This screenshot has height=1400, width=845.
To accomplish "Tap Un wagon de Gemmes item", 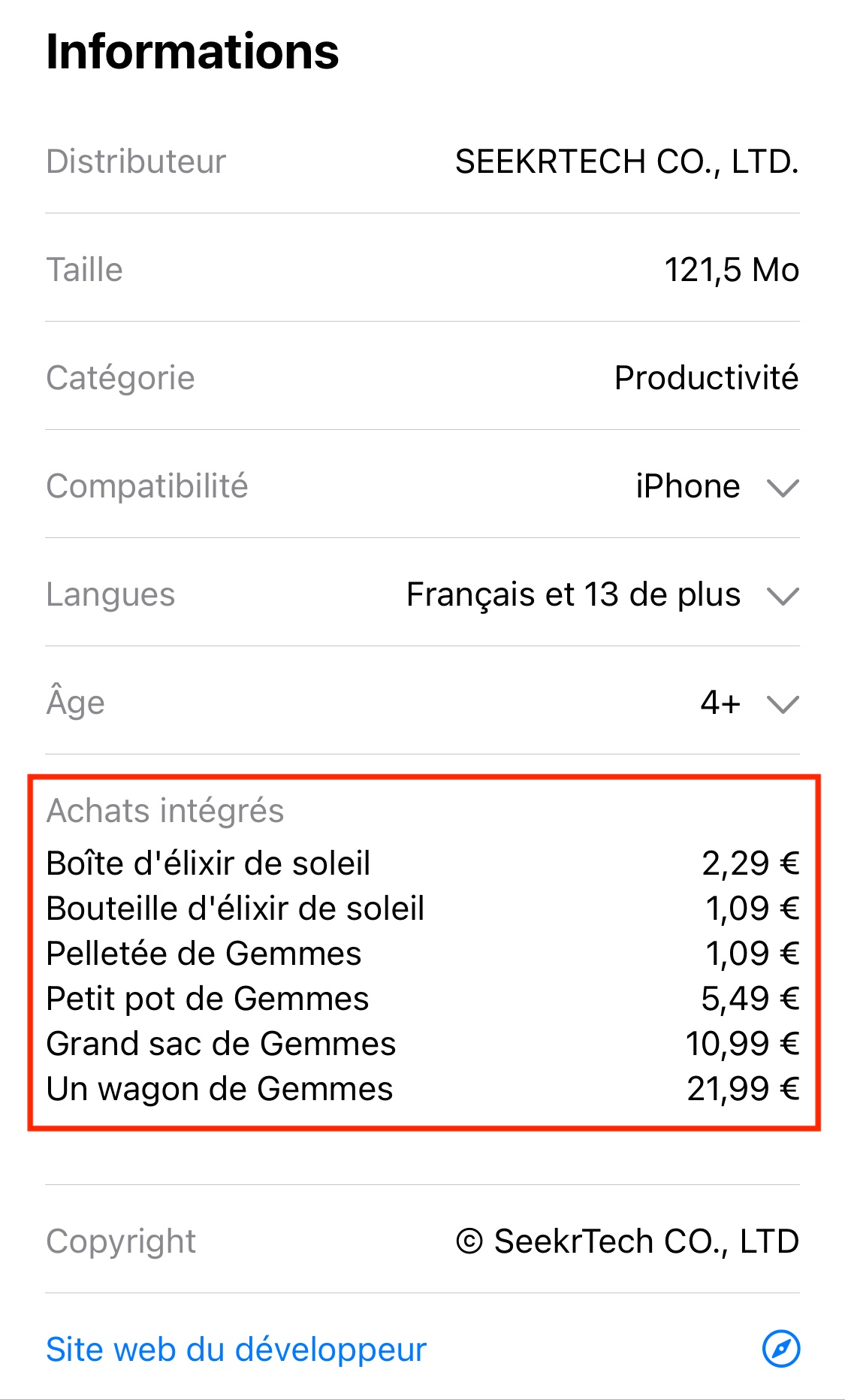I will [219, 1089].
